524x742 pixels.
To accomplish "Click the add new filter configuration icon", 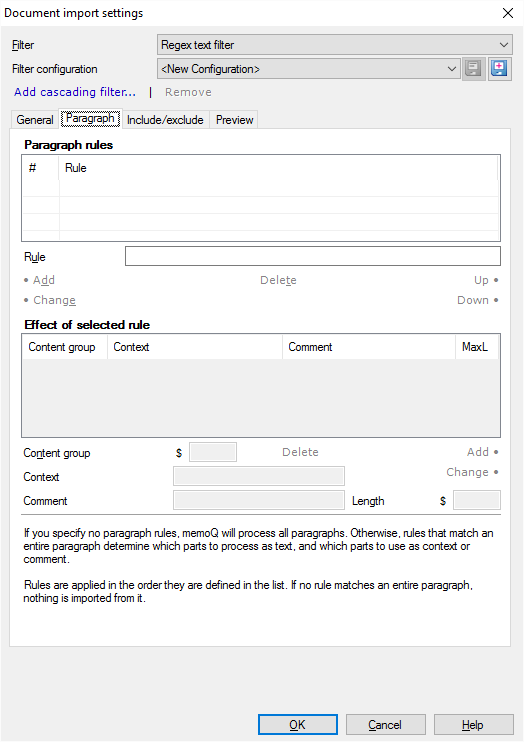I will pos(499,69).
